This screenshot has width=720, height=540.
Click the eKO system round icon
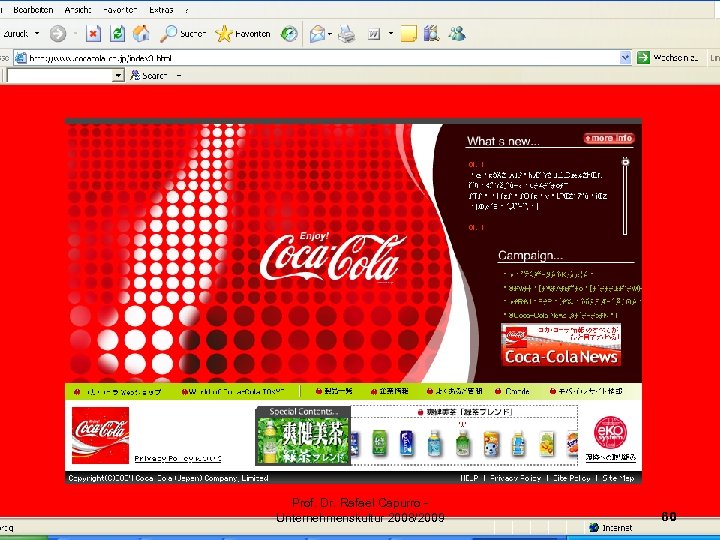pyautogui.click(x=610, y=433)
